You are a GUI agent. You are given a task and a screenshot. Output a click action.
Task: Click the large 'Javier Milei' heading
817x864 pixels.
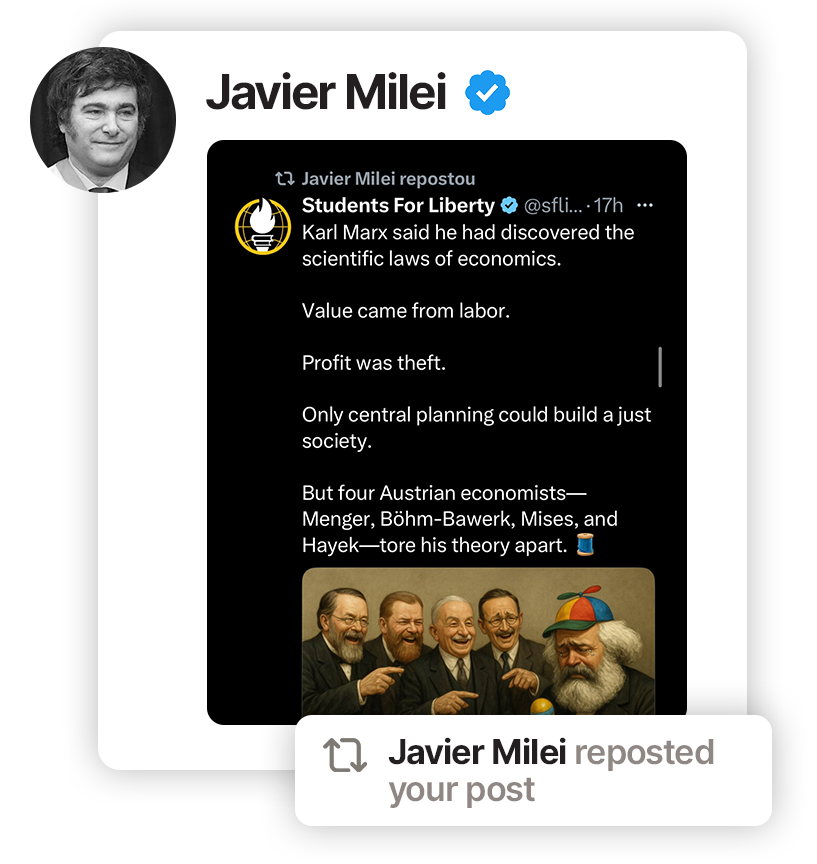point(326,93)
